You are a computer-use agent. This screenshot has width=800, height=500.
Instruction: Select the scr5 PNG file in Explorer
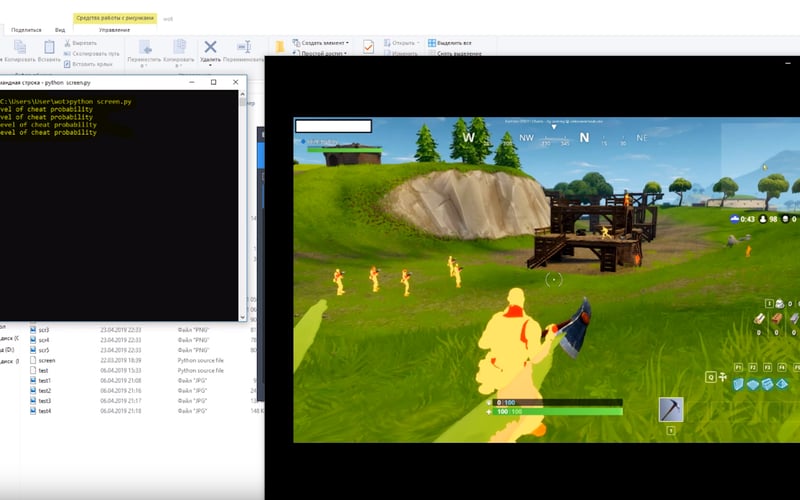click(x=44, y=351)
